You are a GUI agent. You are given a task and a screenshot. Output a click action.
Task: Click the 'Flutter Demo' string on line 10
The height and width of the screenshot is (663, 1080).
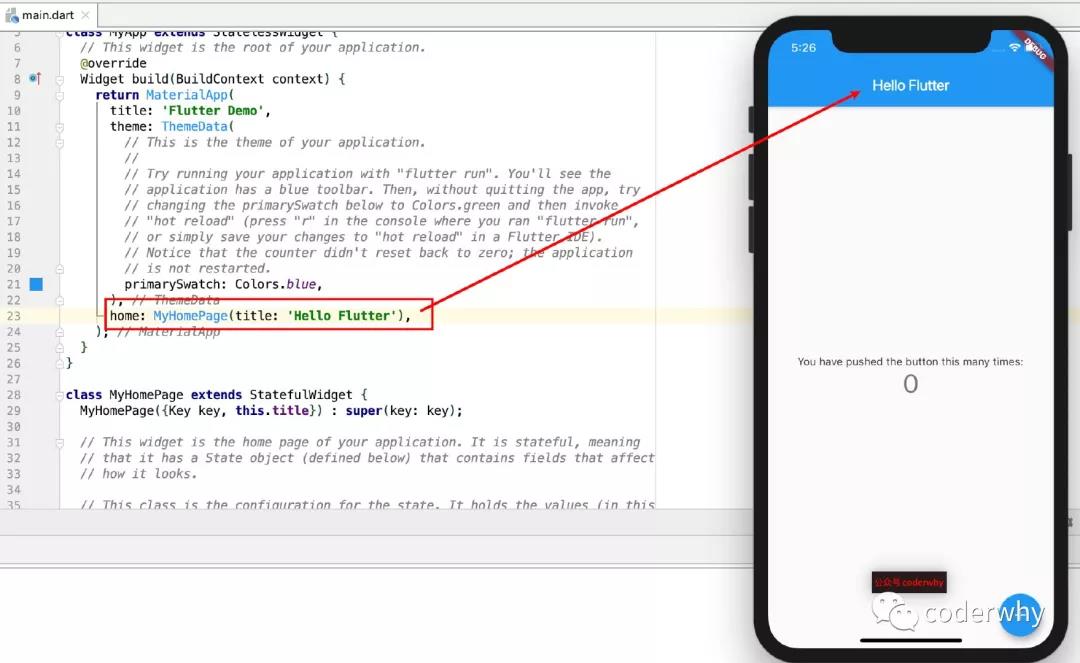pyautogui.click(x=213, y=111)
